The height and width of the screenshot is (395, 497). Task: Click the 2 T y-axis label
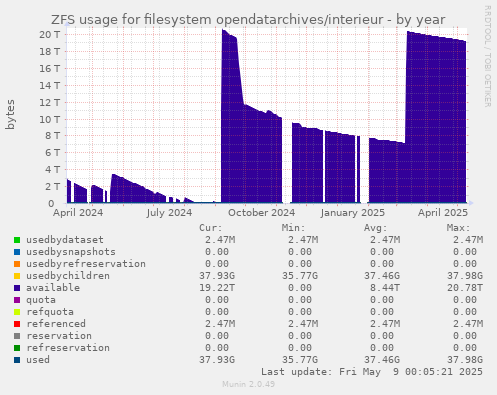pyautogui.click(x=52, y=187)
